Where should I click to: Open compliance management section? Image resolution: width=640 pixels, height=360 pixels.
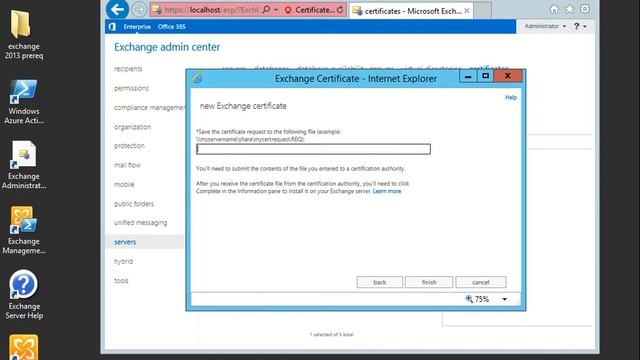coord(149,107)
